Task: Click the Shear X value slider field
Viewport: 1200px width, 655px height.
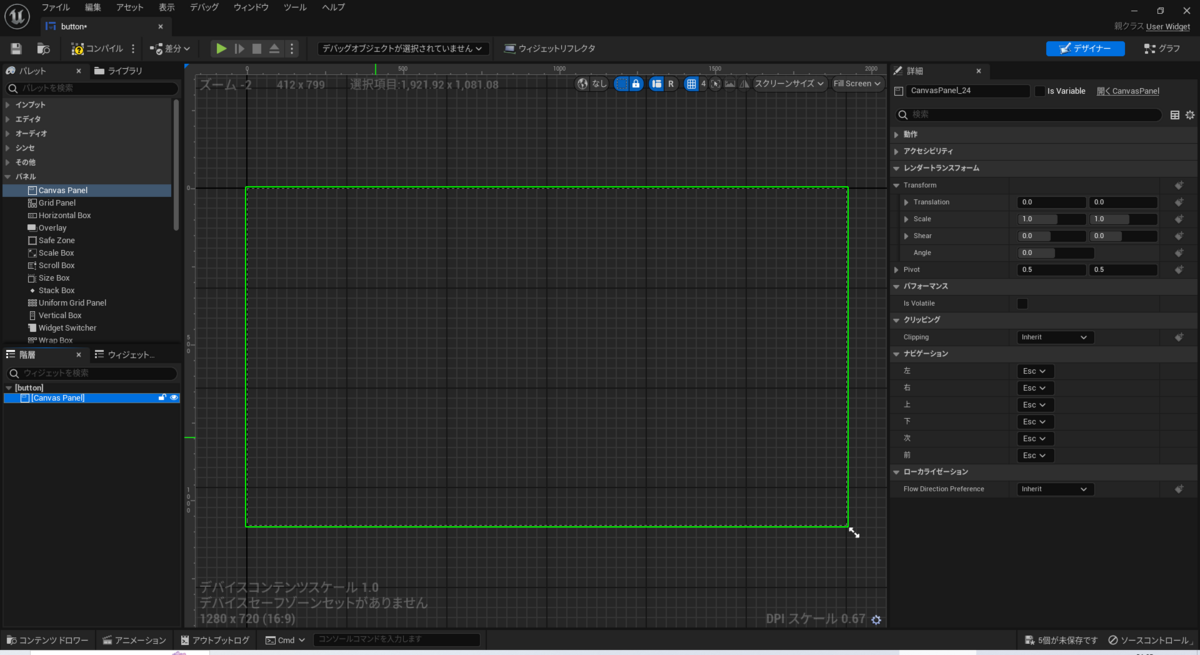Action: pyautogui.click(x=1050, y=236)
